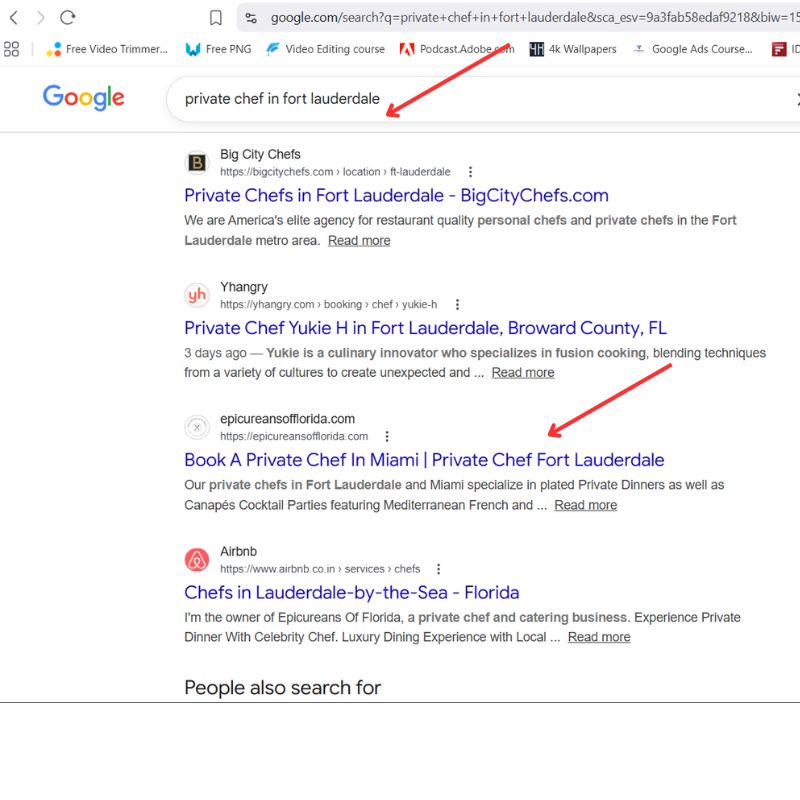Bookmark this page using bookmark icon

coord(216,17)
